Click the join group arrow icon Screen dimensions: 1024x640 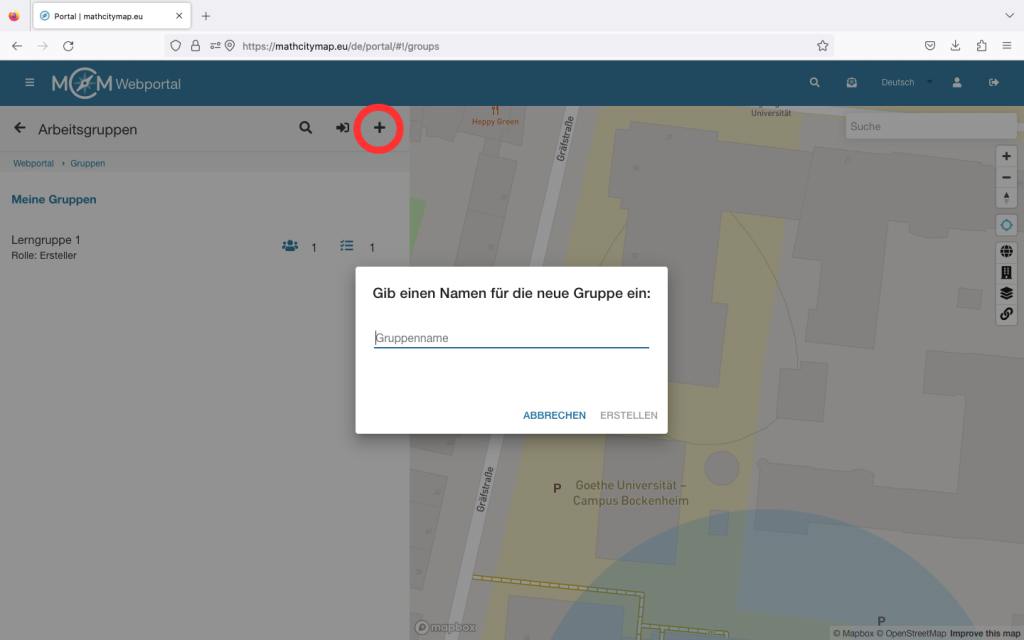coord(342,128)
